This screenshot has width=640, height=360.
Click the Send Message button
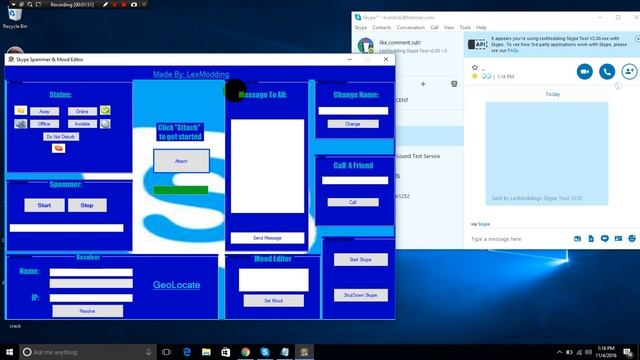coord(267,238)
